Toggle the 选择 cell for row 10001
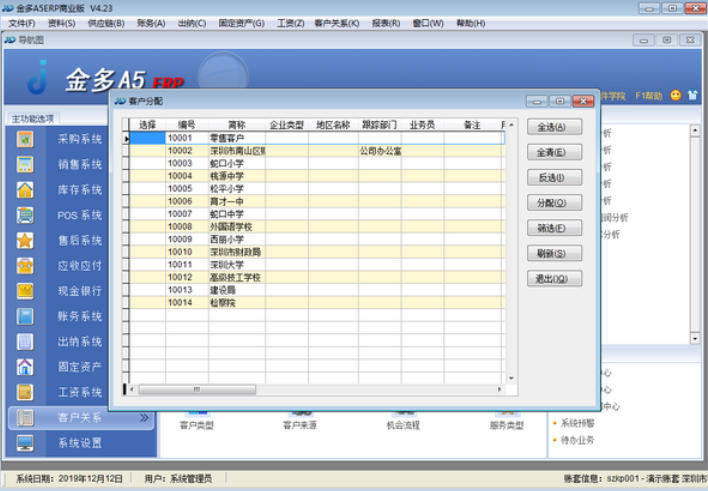This screenshot has width=708, height=491. click(x=147, y=138)
